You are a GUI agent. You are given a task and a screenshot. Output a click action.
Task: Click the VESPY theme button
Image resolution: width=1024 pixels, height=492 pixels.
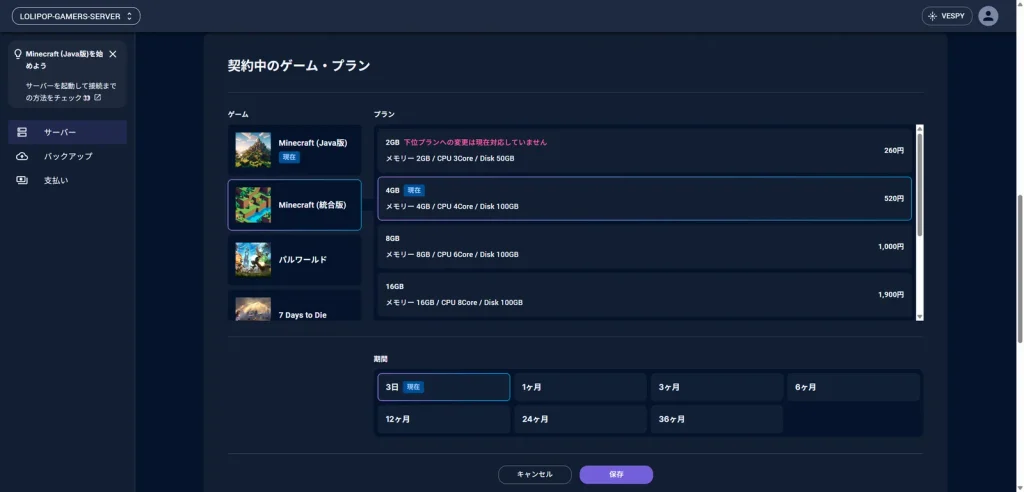coord(946,16)
